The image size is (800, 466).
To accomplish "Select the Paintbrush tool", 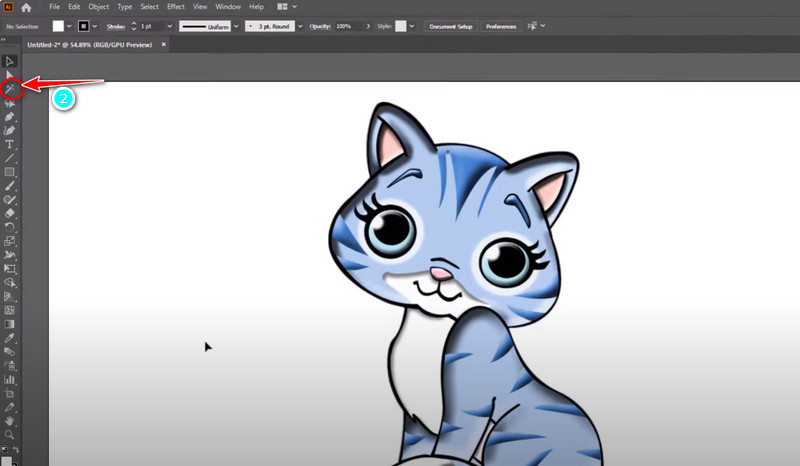I will [9, 186].
